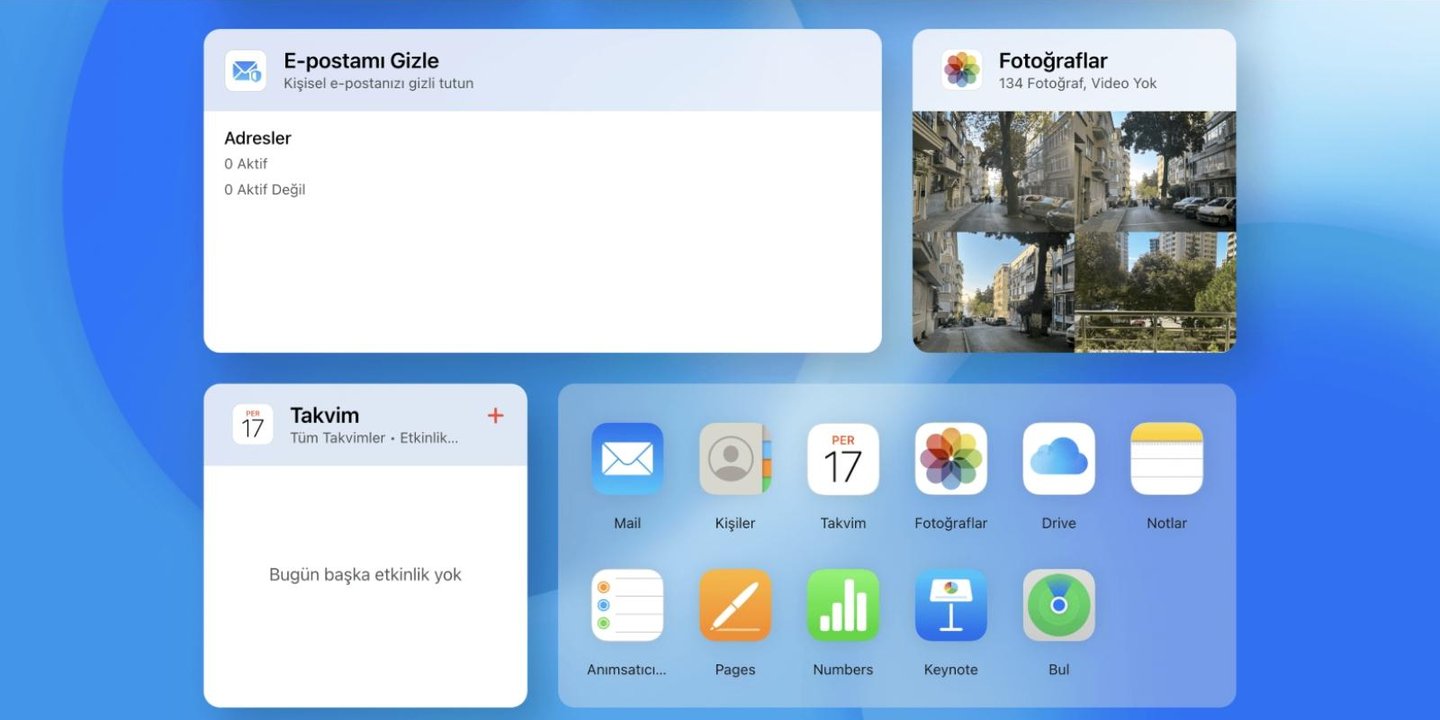Open the Mail app icon
The width and height of the screenshot is (1440, 720).
tap(627, 459)
